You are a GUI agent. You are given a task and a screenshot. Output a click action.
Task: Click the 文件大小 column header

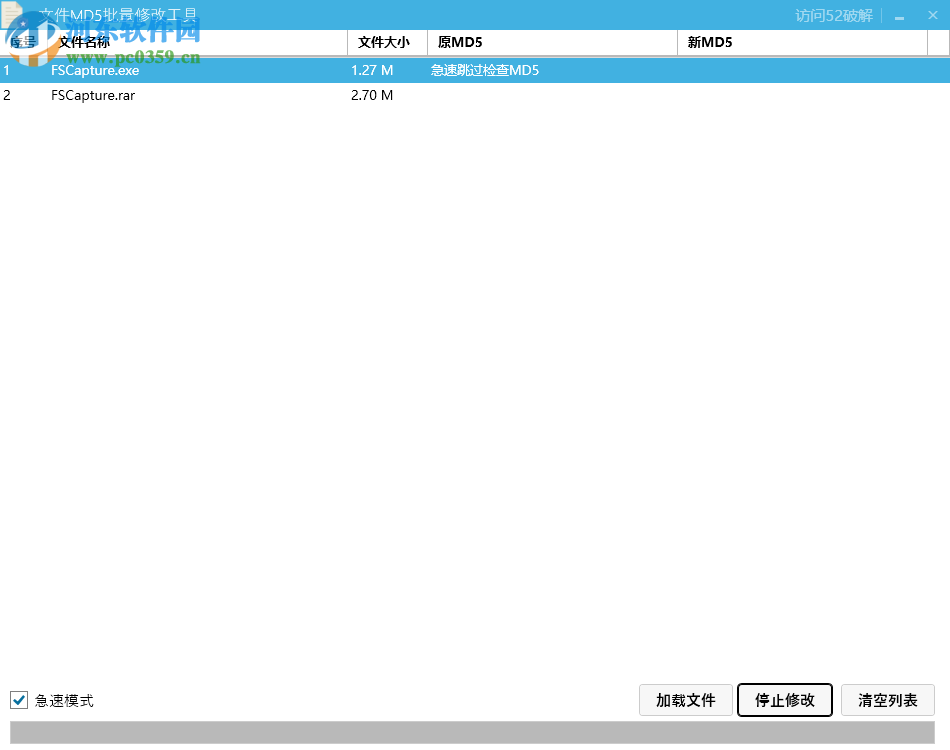tap(386, 42)
